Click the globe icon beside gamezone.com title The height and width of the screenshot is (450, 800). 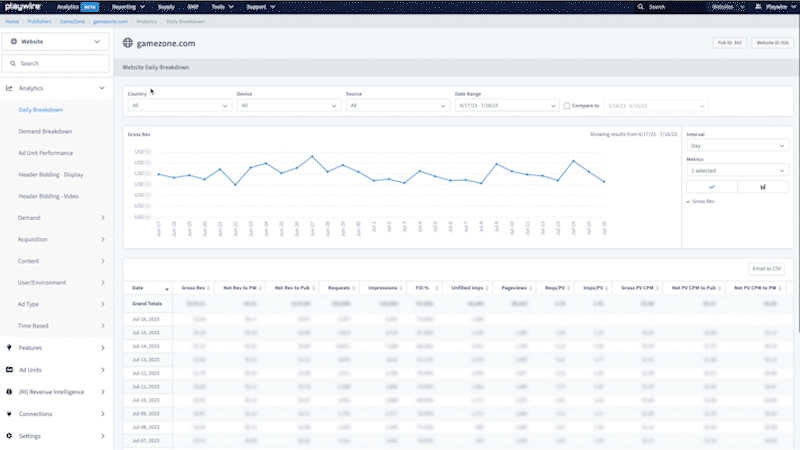pos(128,43)
